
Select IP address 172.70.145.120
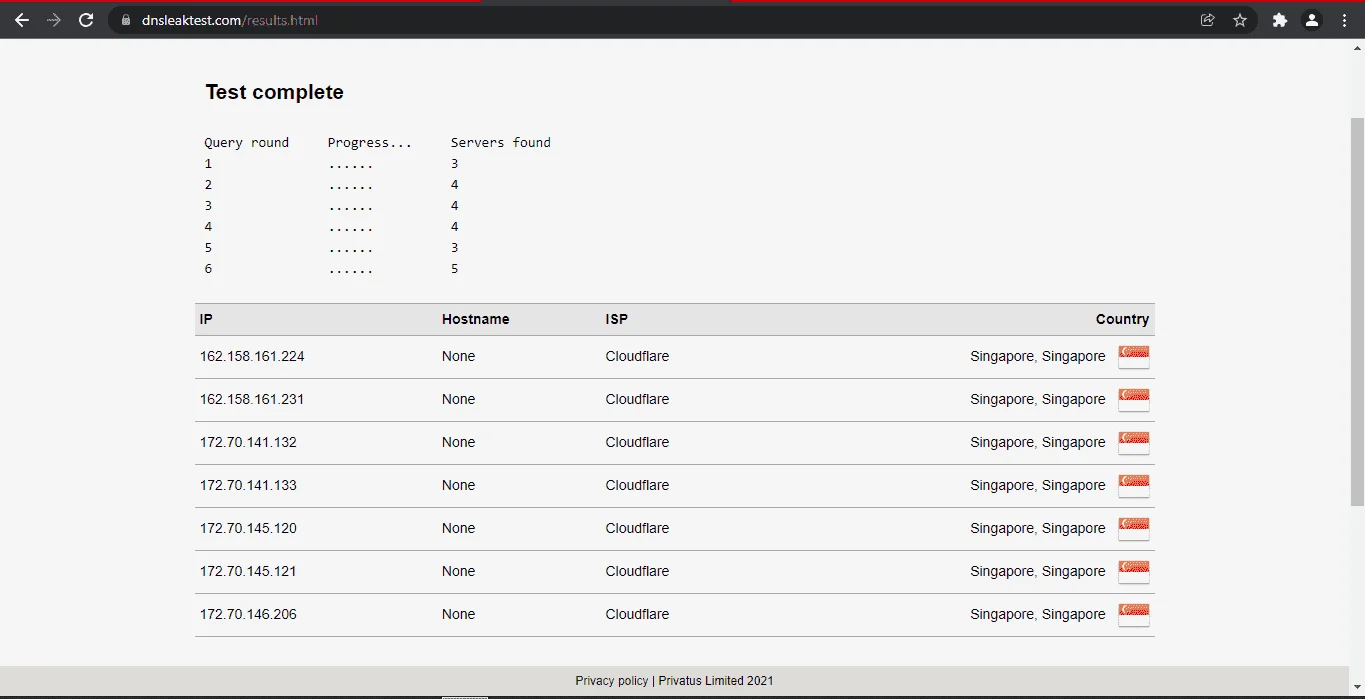(248, 529)
